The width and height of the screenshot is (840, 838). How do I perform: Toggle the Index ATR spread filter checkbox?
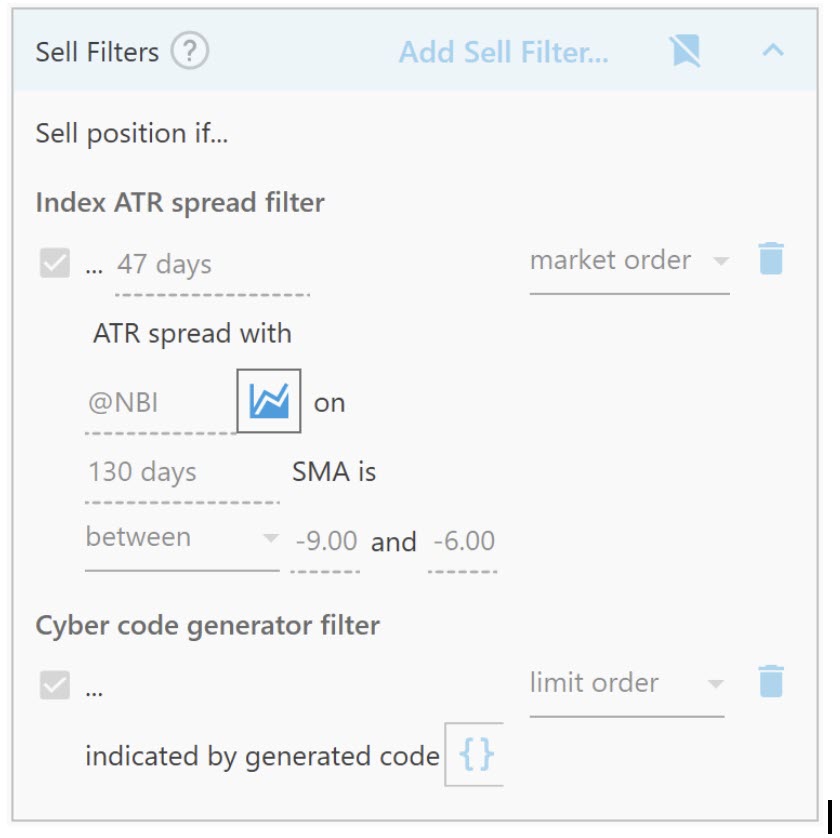pos(55,264)
